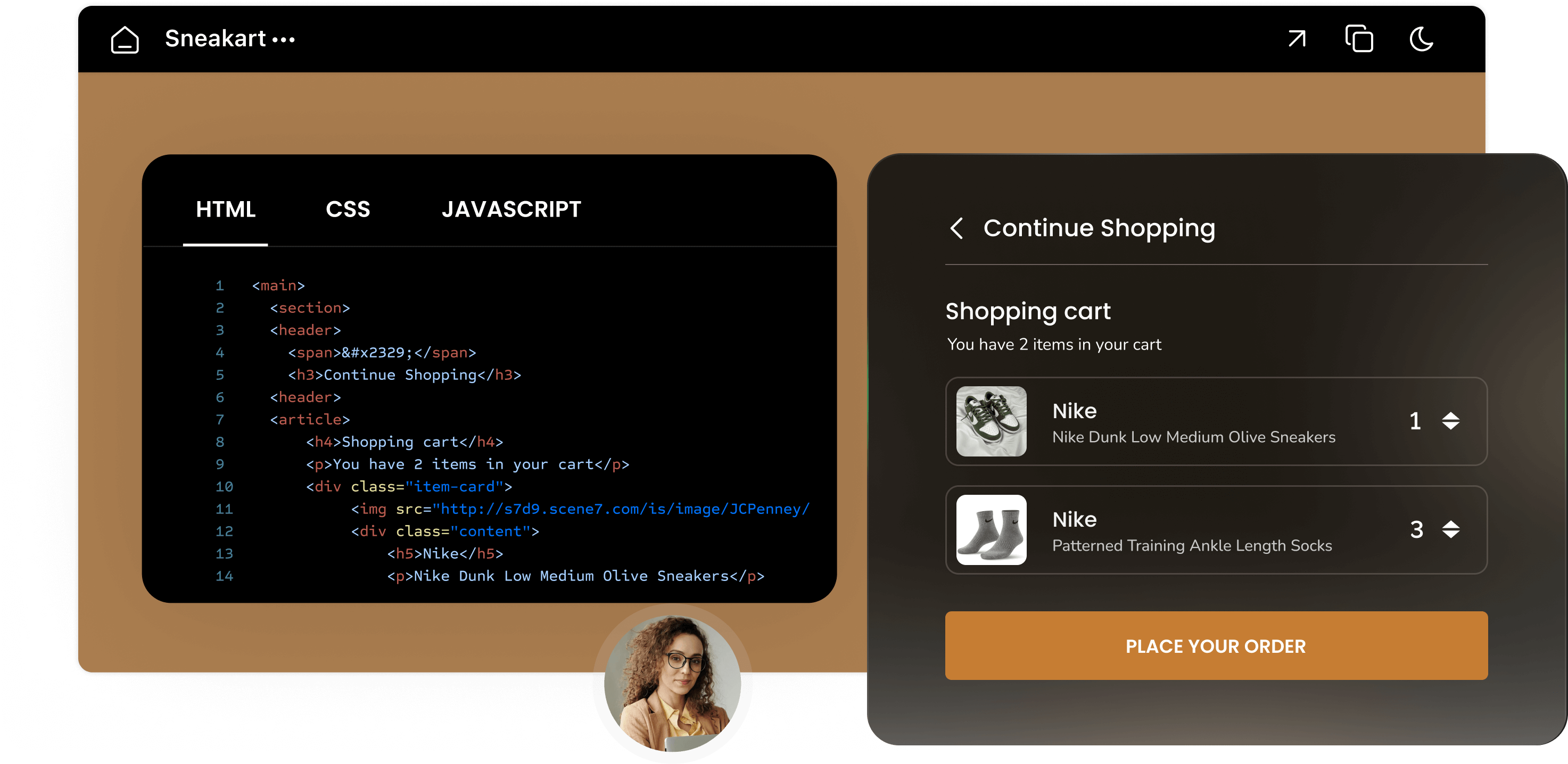
Task: Click 'You have 2 items in your cart' text
Action: tap(1054, 344)
